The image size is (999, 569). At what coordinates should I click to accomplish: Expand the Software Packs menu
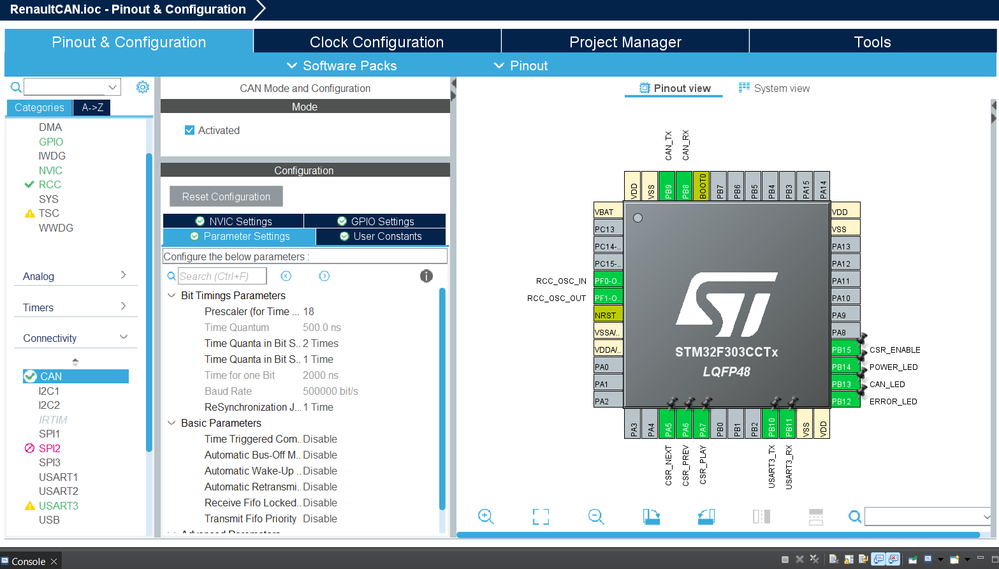341,66
